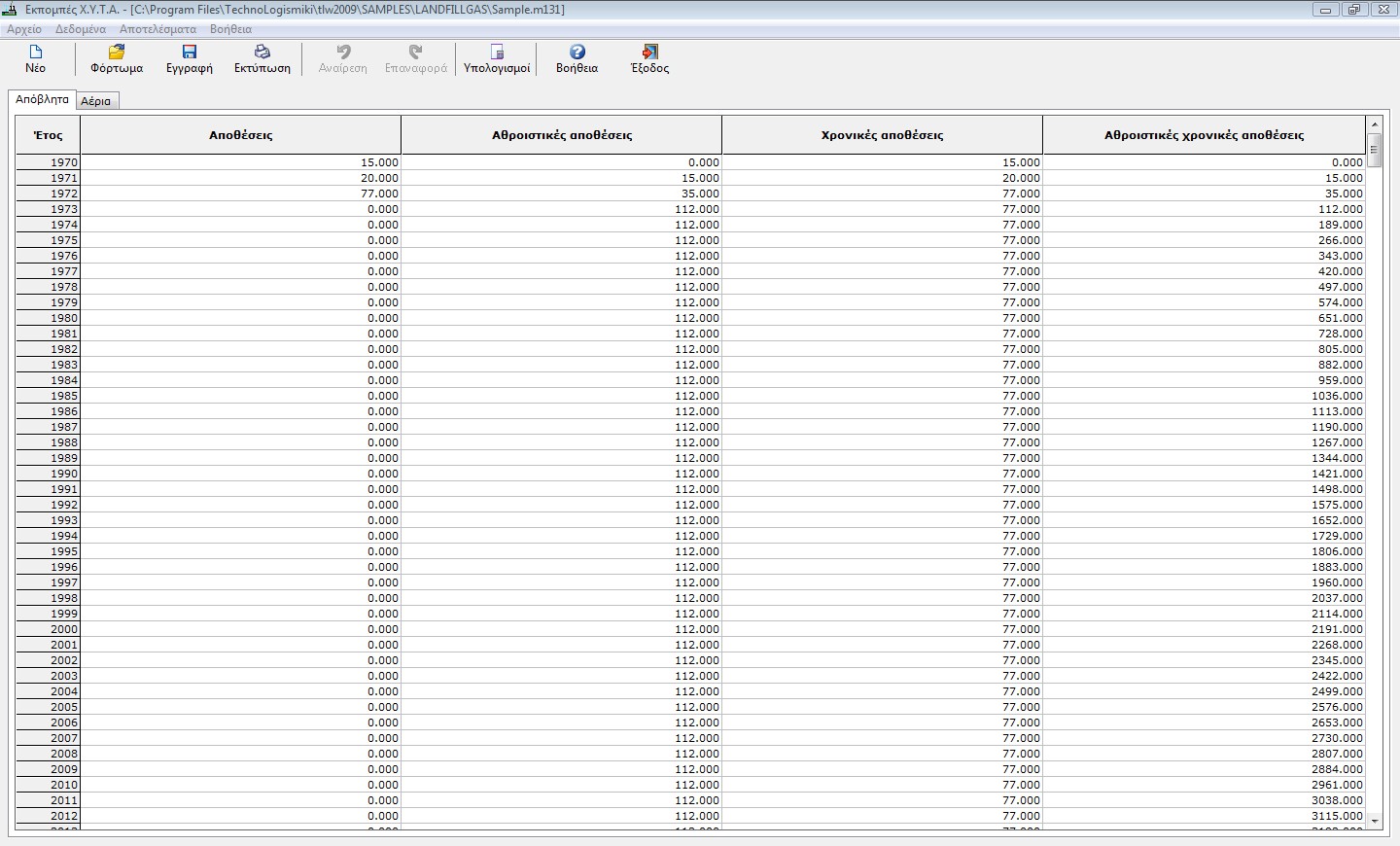Open help with the Βοήθεια icon
This screenshot has height=846, width=1400.
click(x=577, y=53)
